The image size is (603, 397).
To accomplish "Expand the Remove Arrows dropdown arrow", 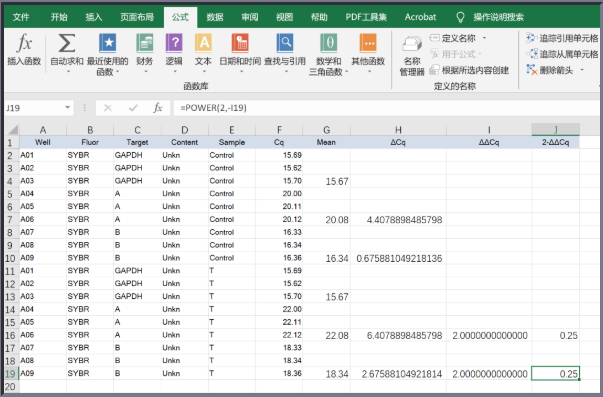I will pos(582,70).
